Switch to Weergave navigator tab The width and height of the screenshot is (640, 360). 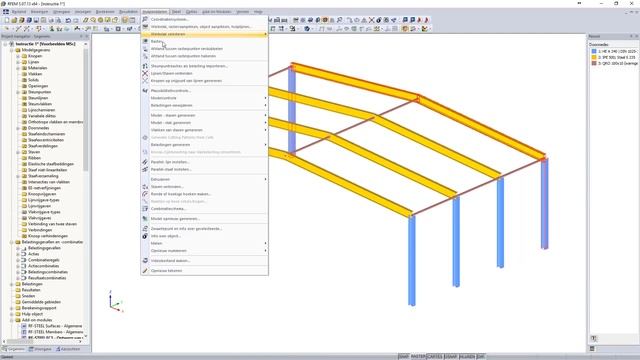coord(40,349)
